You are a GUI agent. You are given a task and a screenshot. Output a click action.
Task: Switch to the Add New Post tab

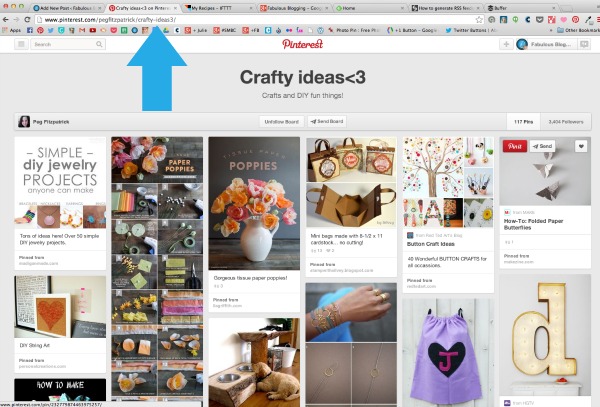tap(66, 8)
